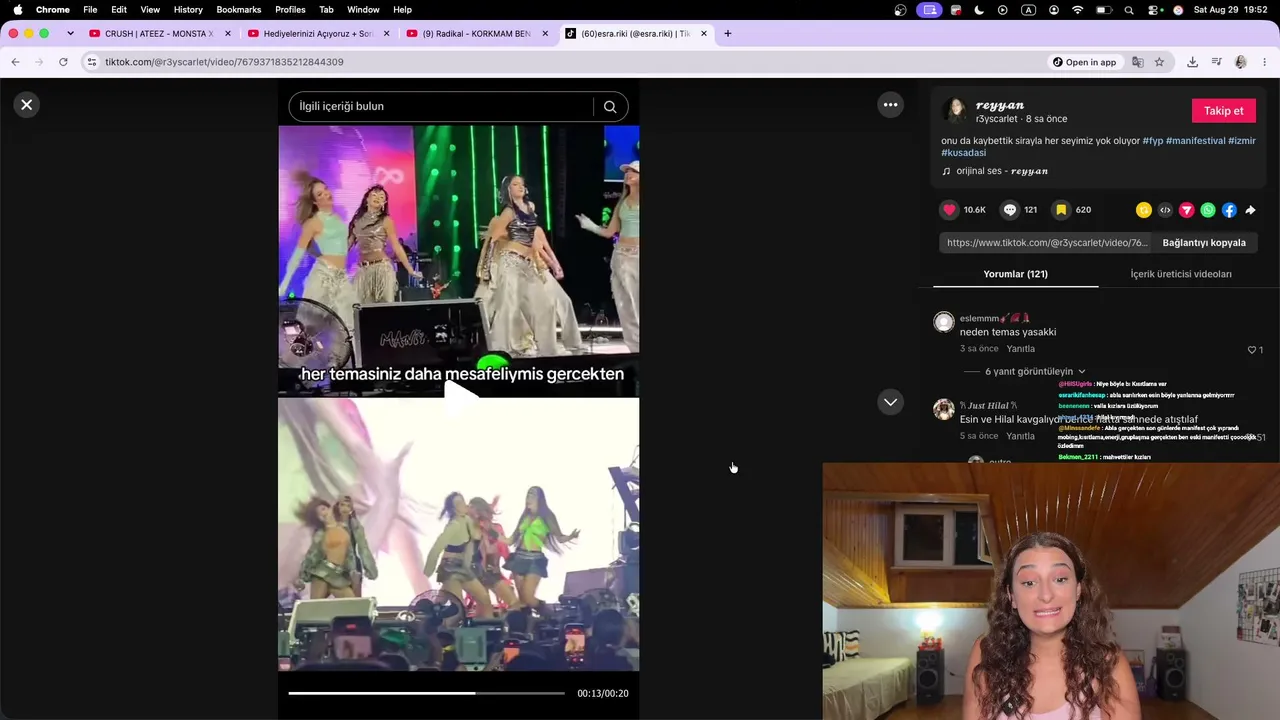
Task: Open Just Hilal's commenter avatar
Action: tap(944, 409)
